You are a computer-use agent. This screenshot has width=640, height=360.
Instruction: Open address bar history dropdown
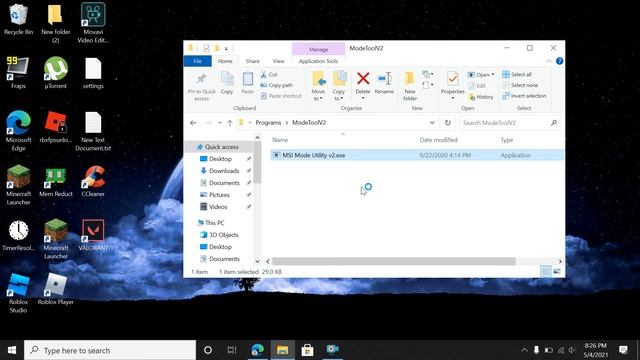(432, 122)
